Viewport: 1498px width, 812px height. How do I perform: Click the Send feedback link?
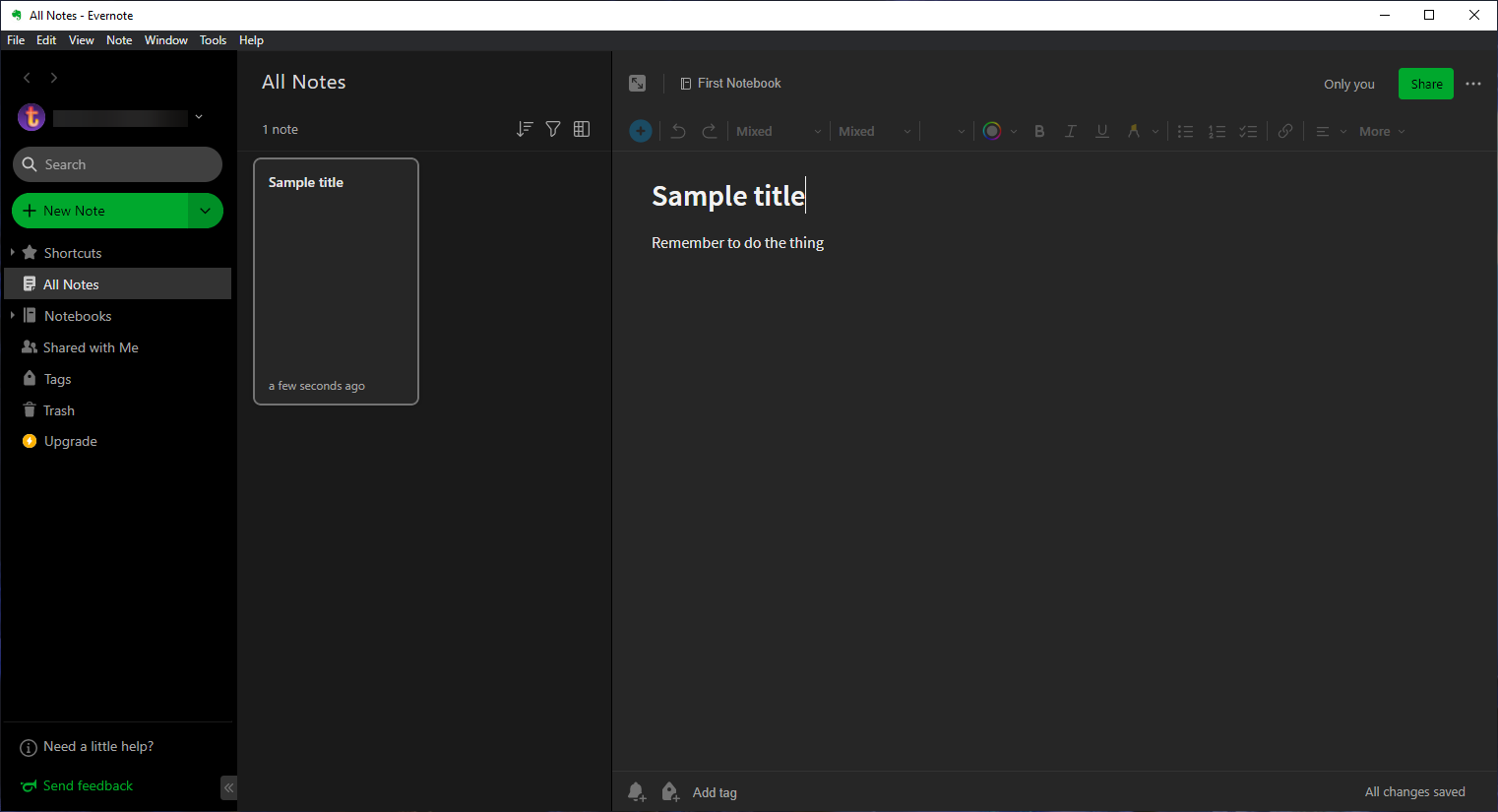[x=88, y=785]
